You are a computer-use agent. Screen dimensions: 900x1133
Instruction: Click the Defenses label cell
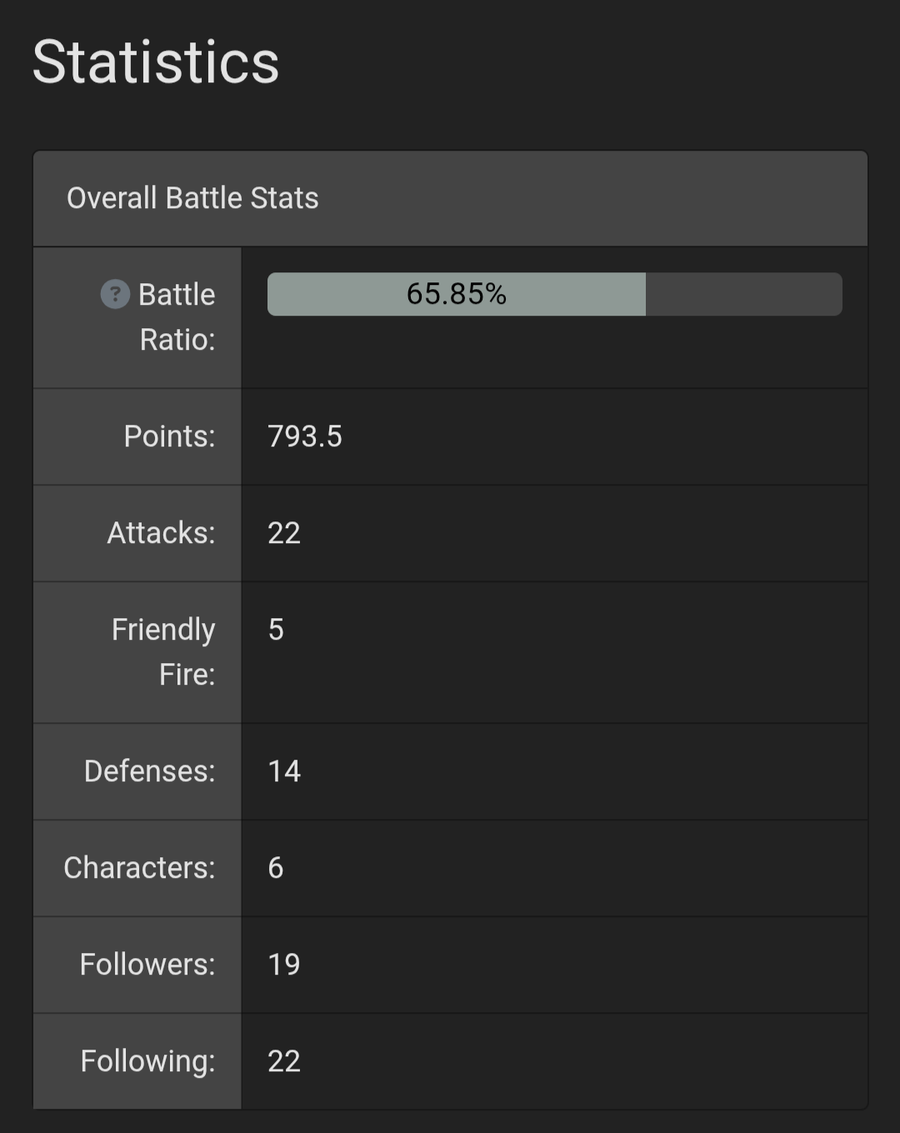point(137,772)
